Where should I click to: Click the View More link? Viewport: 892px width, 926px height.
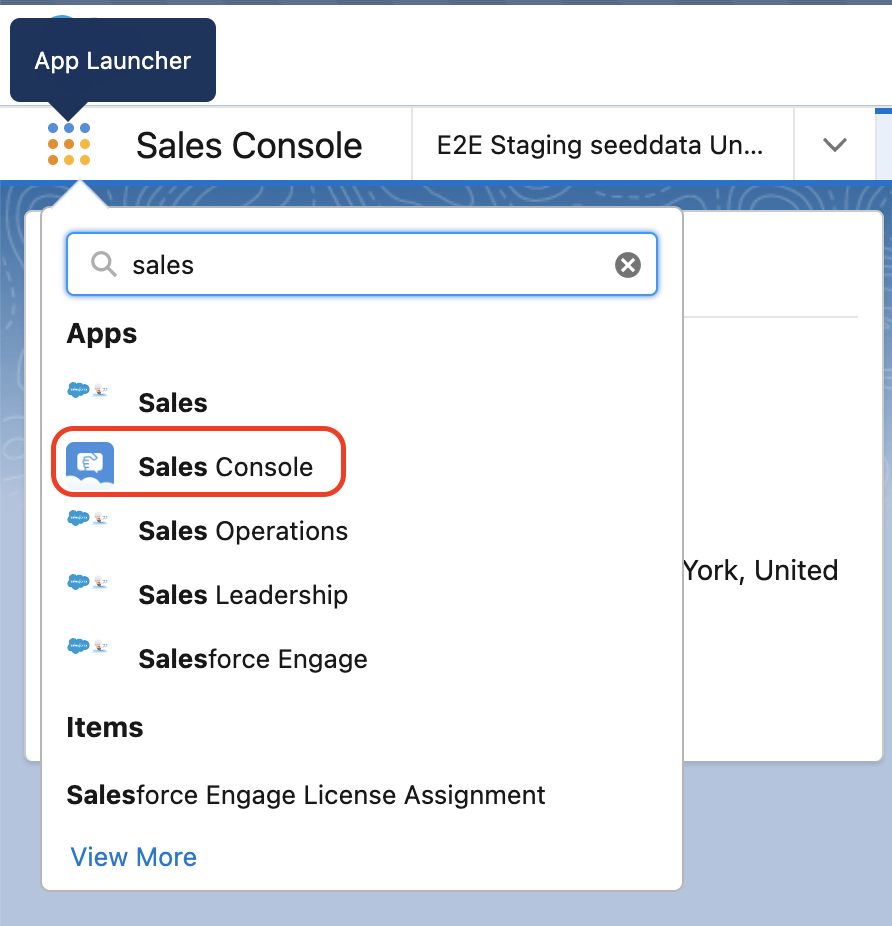click(x=134, y=857)
